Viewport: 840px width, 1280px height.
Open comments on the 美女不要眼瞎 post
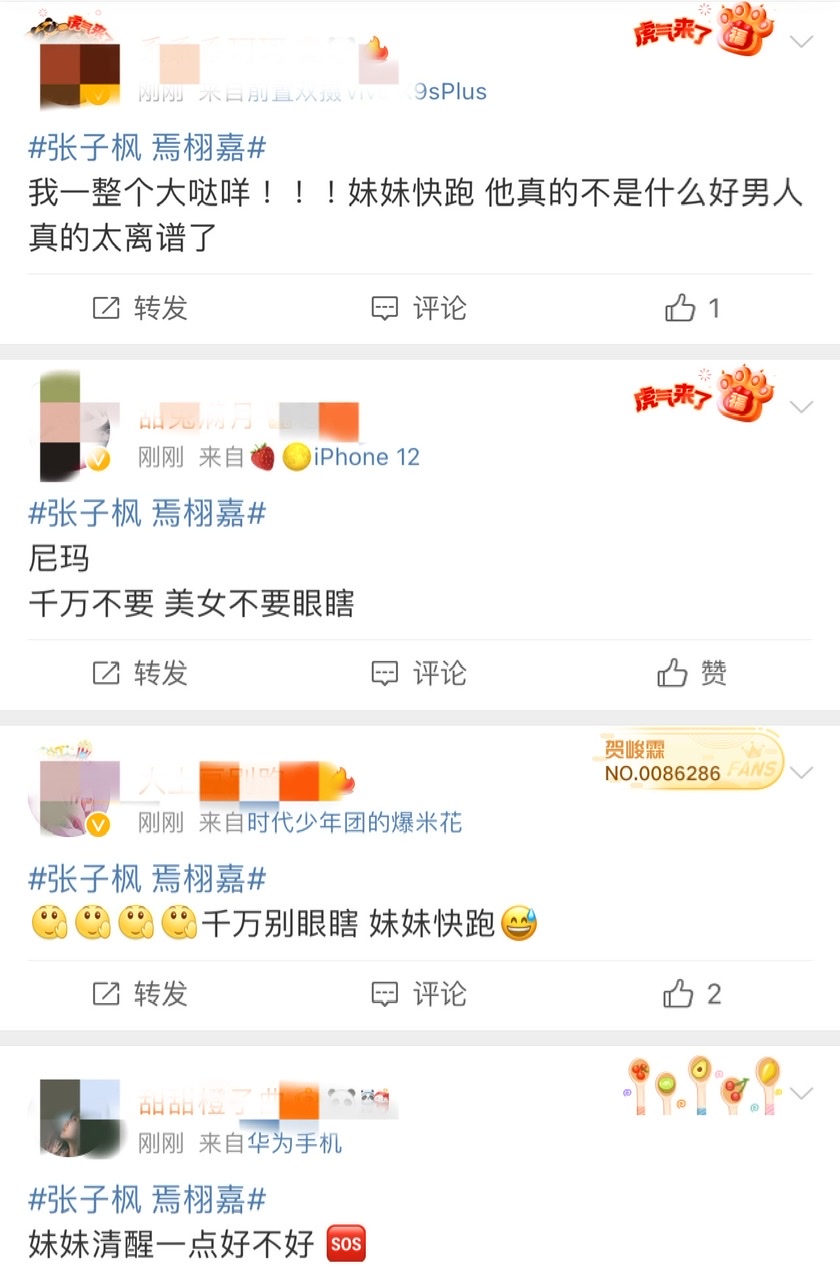(419, 673)
